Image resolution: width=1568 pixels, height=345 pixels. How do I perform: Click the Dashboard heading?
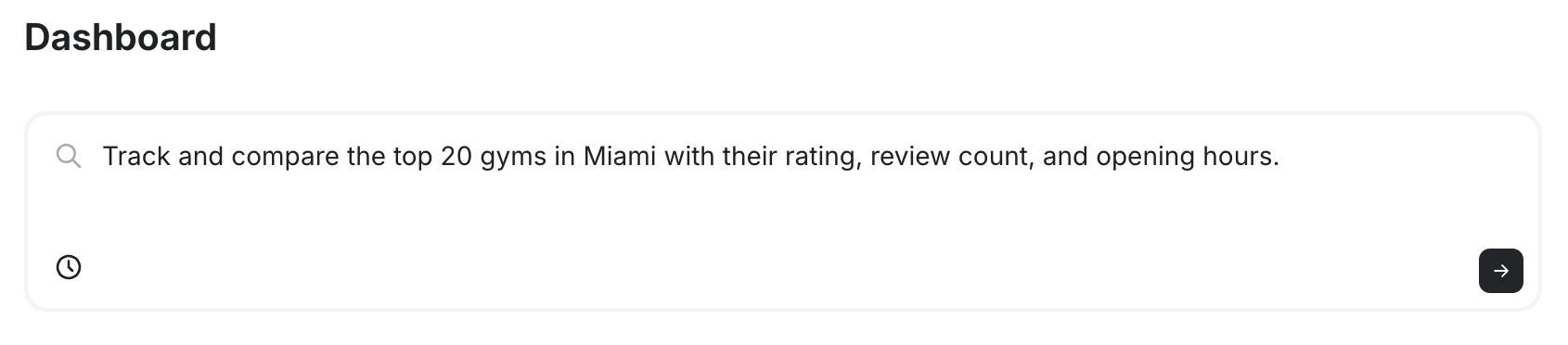(121, 38)
